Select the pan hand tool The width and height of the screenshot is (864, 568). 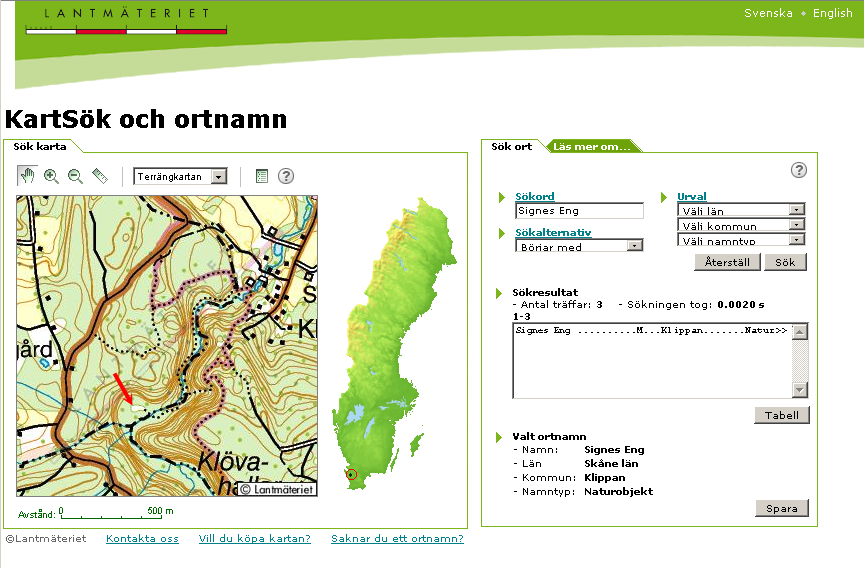pos(27,176)
